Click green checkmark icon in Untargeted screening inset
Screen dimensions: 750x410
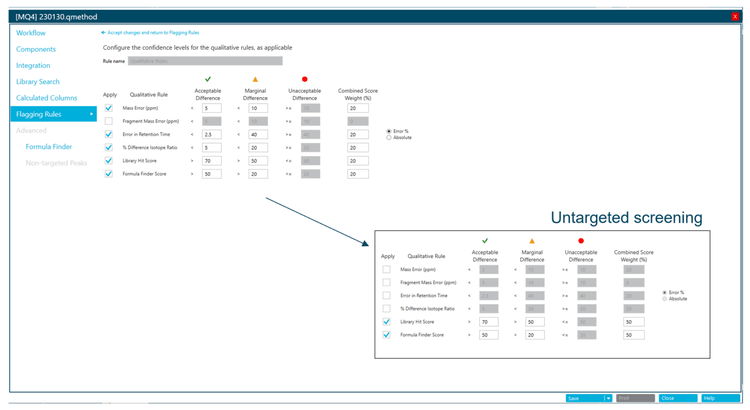click(485, 240)
